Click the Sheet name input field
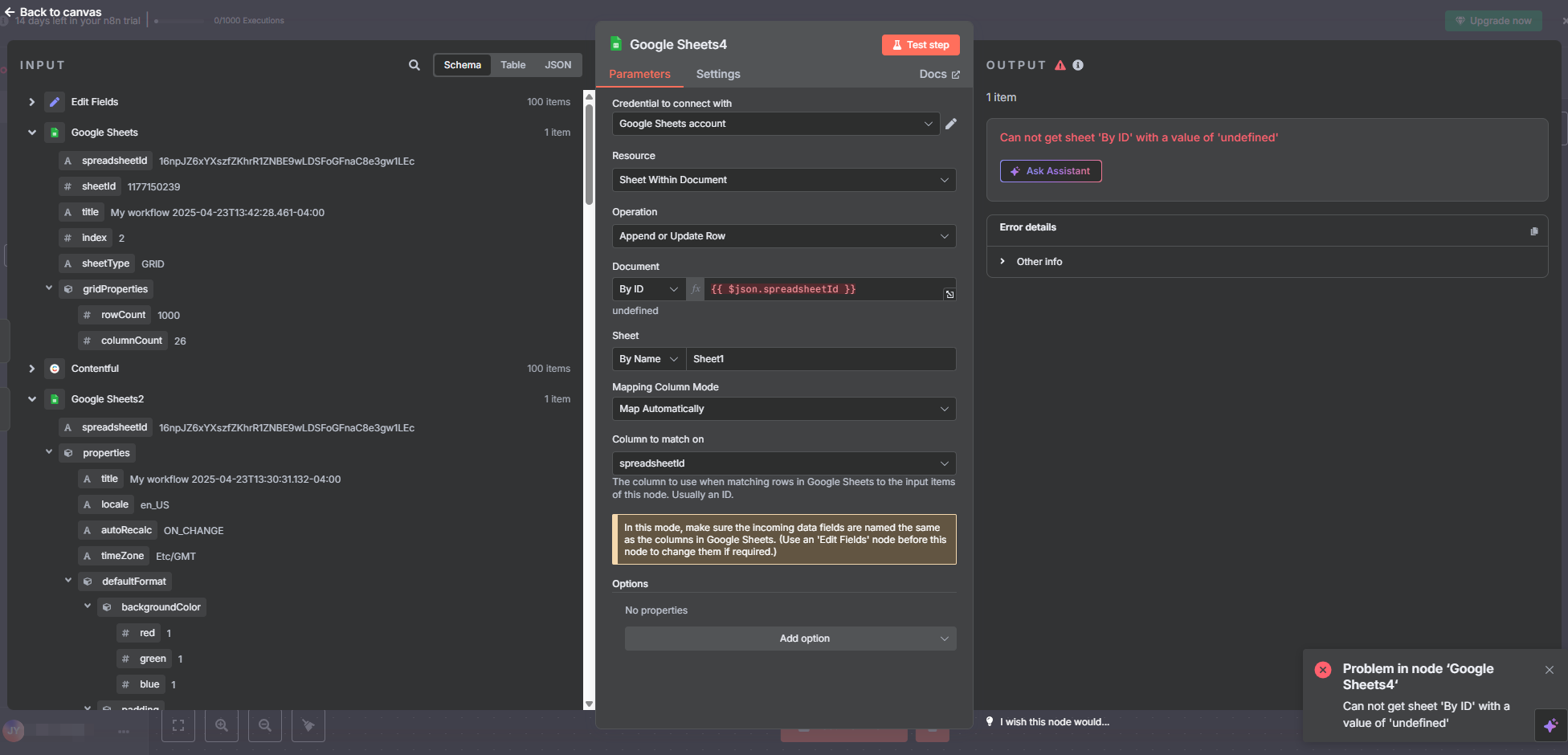 coord(821,359)
